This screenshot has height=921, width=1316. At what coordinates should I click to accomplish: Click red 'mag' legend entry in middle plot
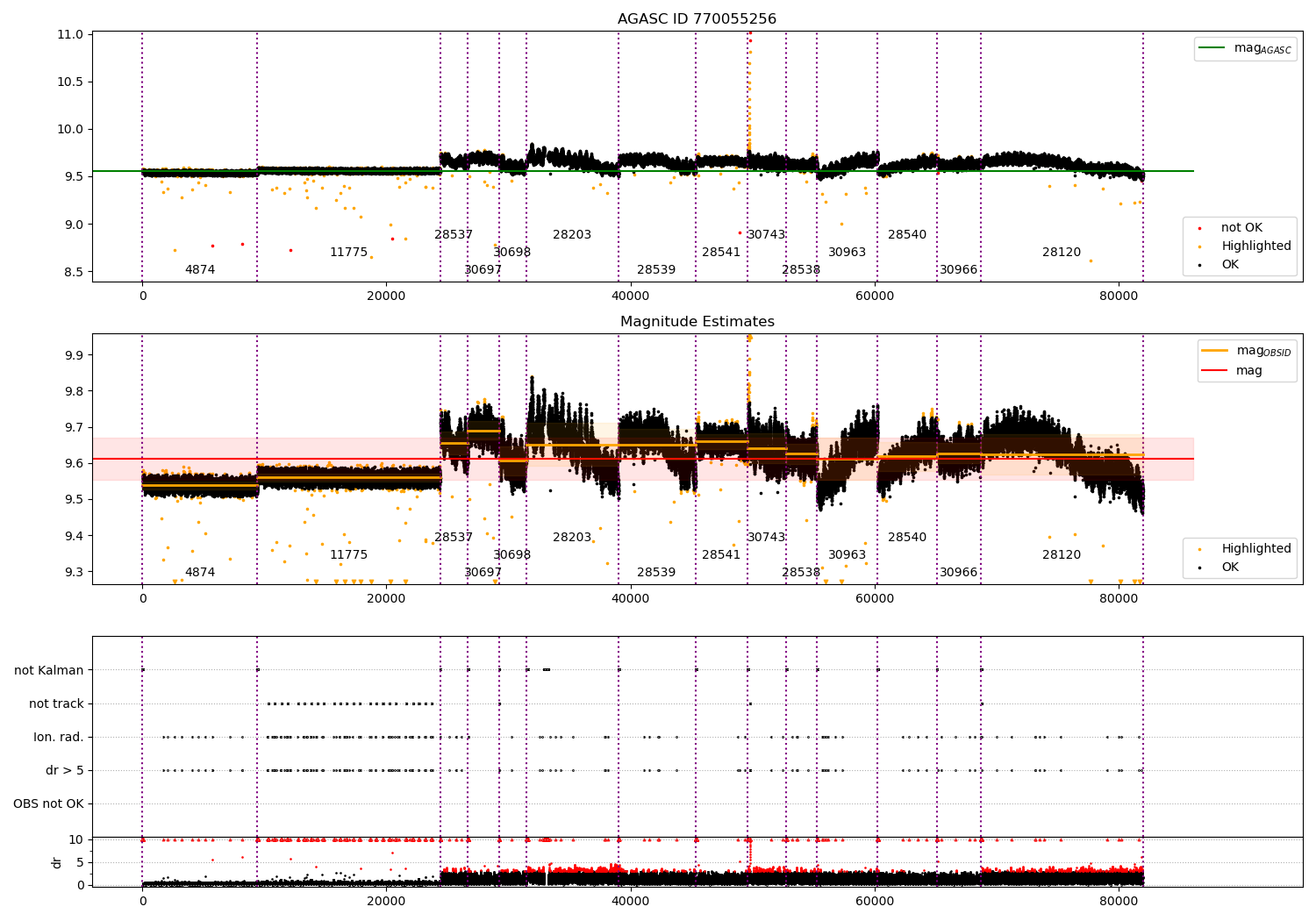click(1248, 370)
